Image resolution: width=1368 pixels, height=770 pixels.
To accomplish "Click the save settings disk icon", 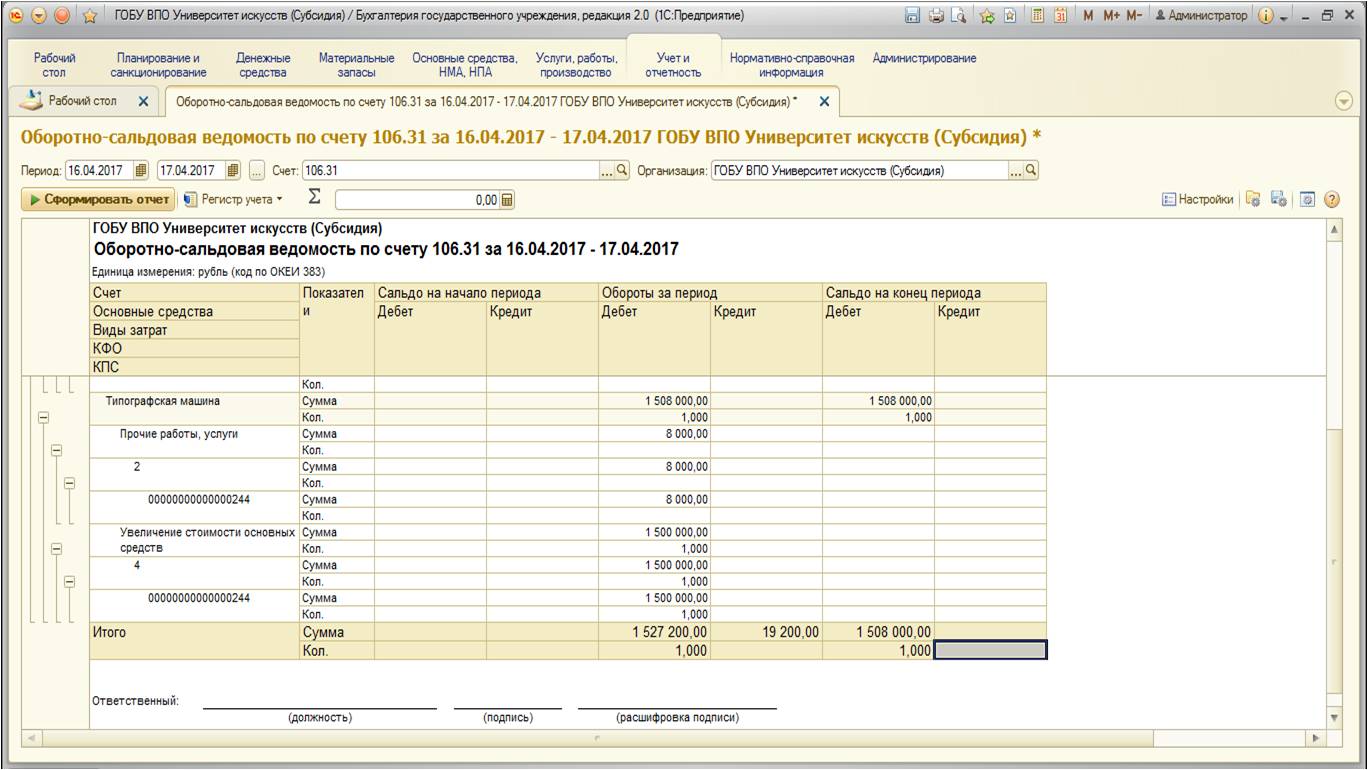I will (x=1279, y=200).
